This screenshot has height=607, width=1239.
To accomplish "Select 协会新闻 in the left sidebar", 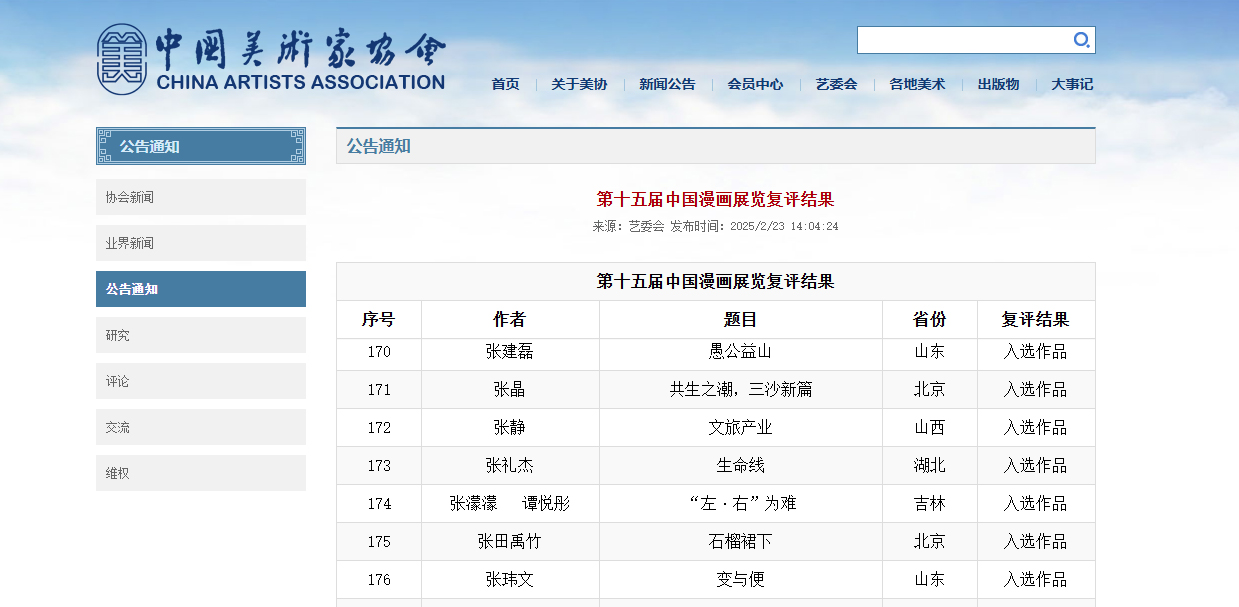I will pos(200,197).
